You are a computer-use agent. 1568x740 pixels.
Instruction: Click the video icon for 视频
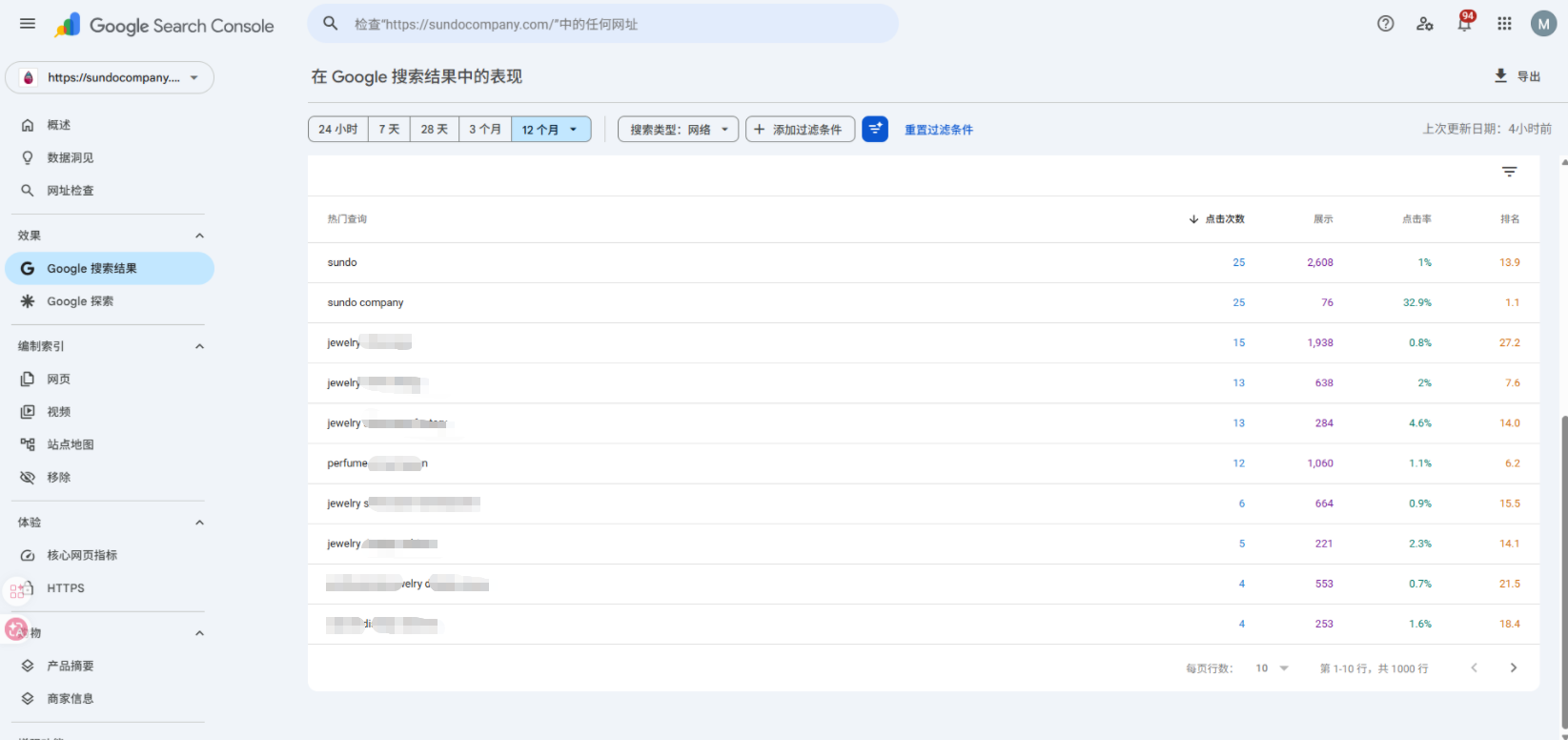pos(28,412)
